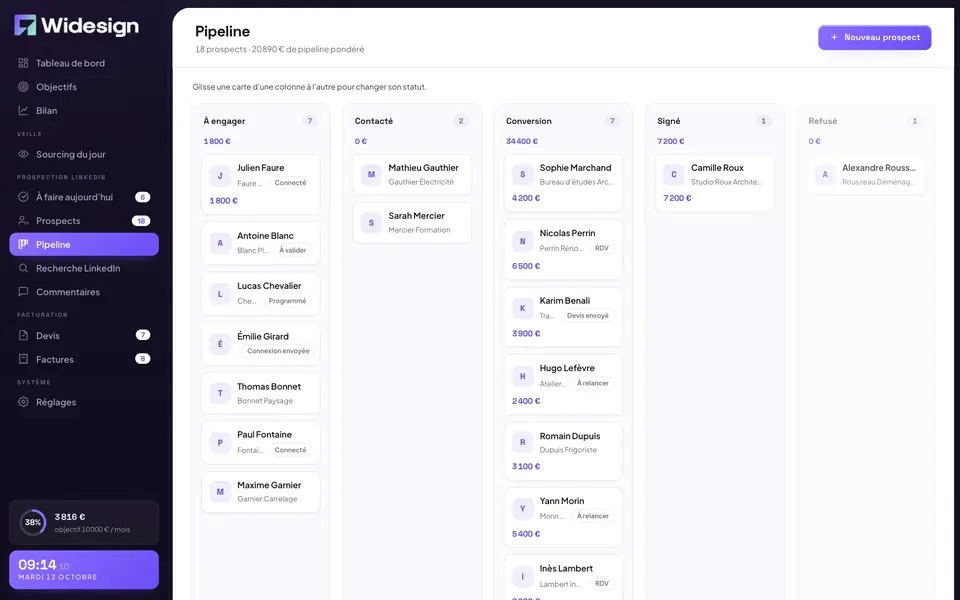Click the Devis count badge 7

(143, 335)
